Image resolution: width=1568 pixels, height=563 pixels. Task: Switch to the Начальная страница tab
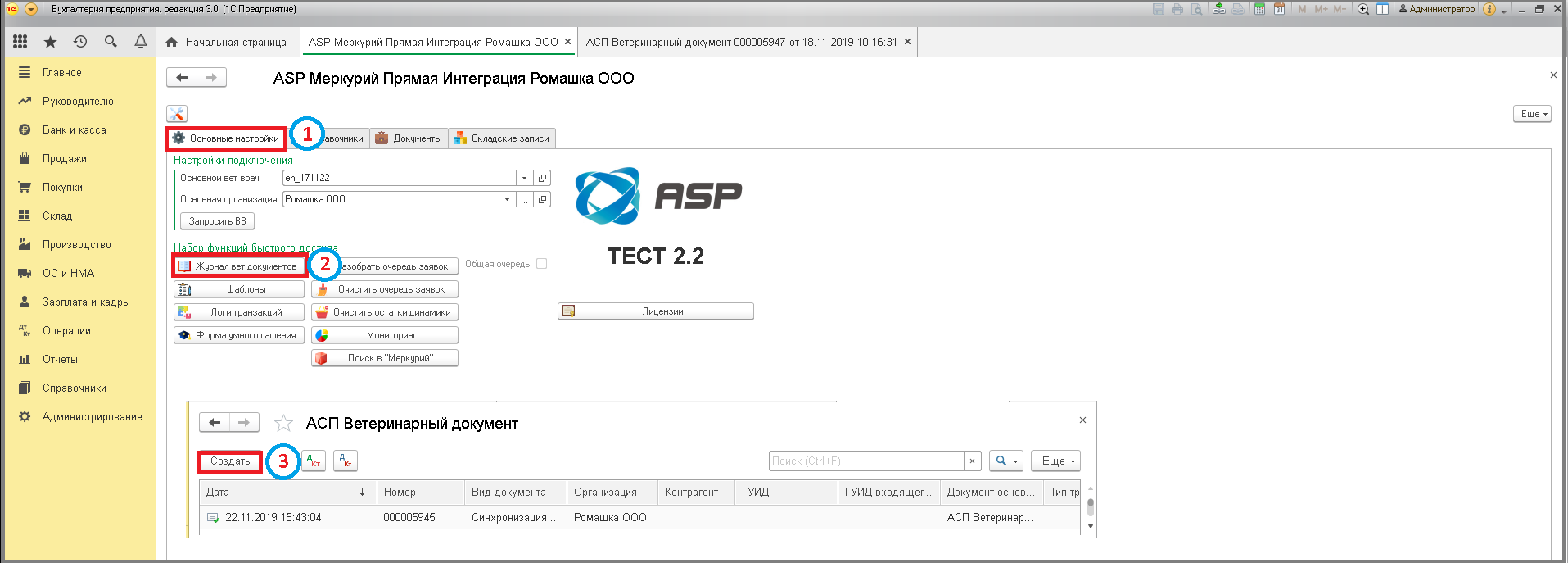[x=227, y=42]
